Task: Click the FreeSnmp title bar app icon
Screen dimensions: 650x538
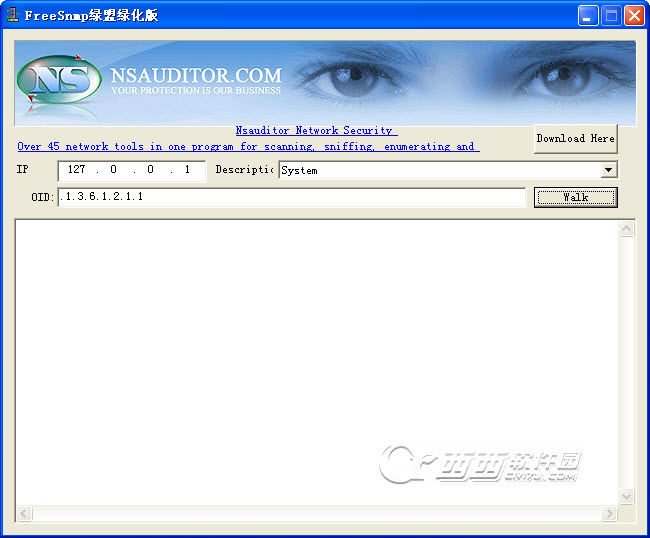Action: coord(13,15)
